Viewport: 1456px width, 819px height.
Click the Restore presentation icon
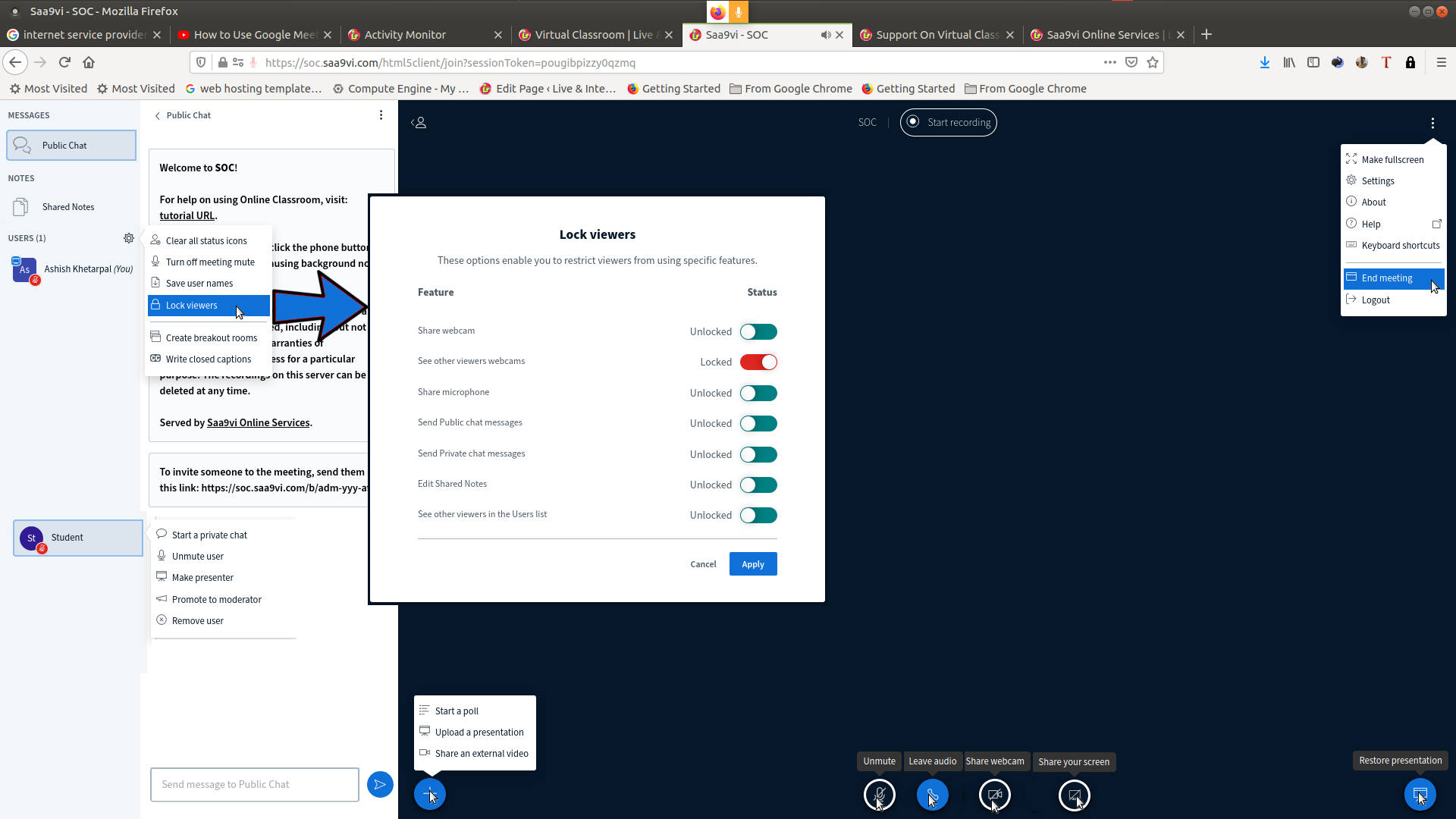point(1420,795)
